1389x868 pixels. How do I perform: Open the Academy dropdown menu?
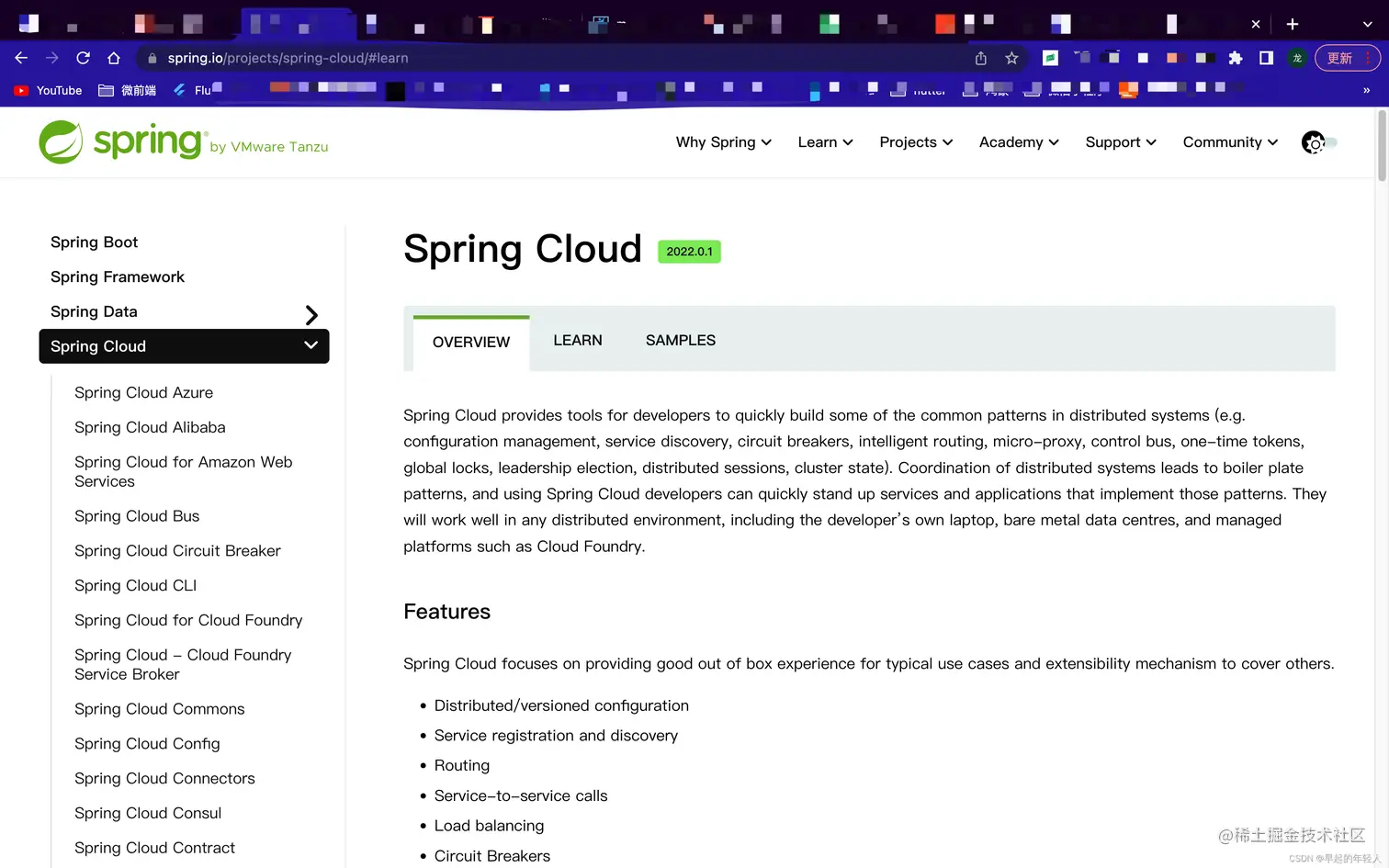pyautogui.click(x=1019, y=142)
